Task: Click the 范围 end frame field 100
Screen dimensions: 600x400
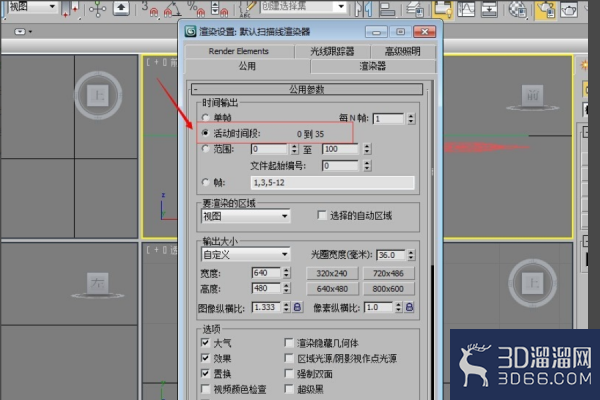Action: click(x=341, y=149)
